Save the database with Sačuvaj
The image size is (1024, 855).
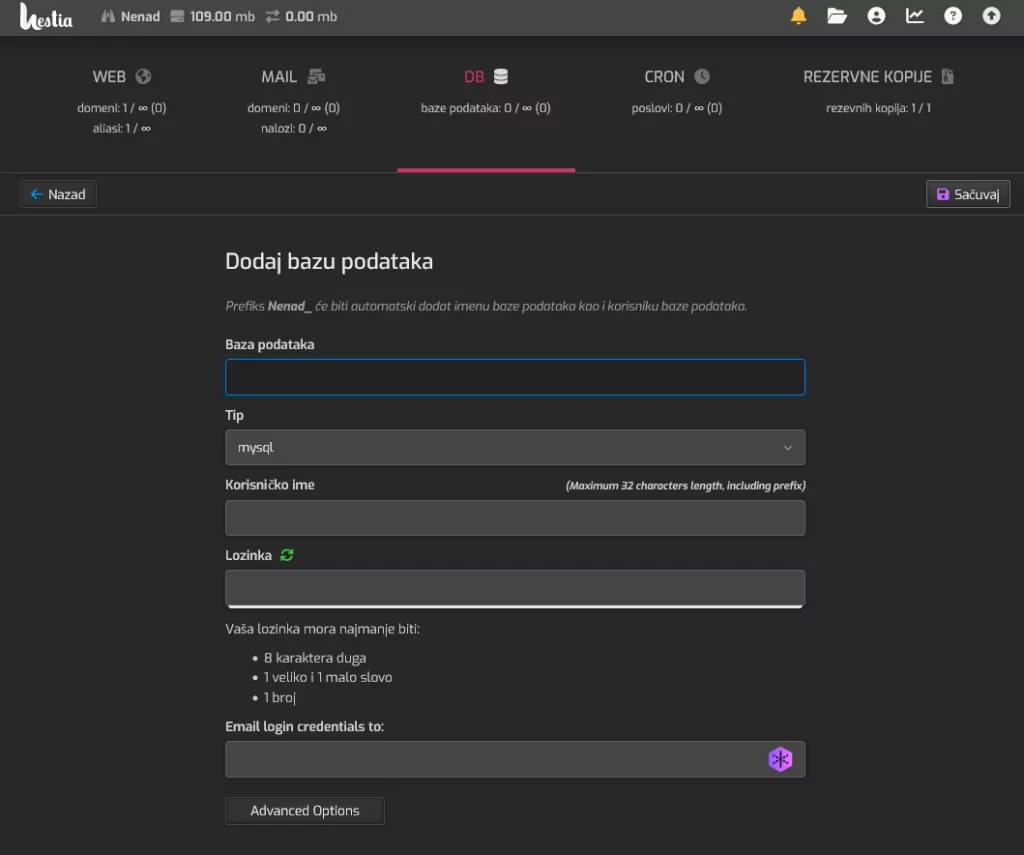(x=968, y=194)
